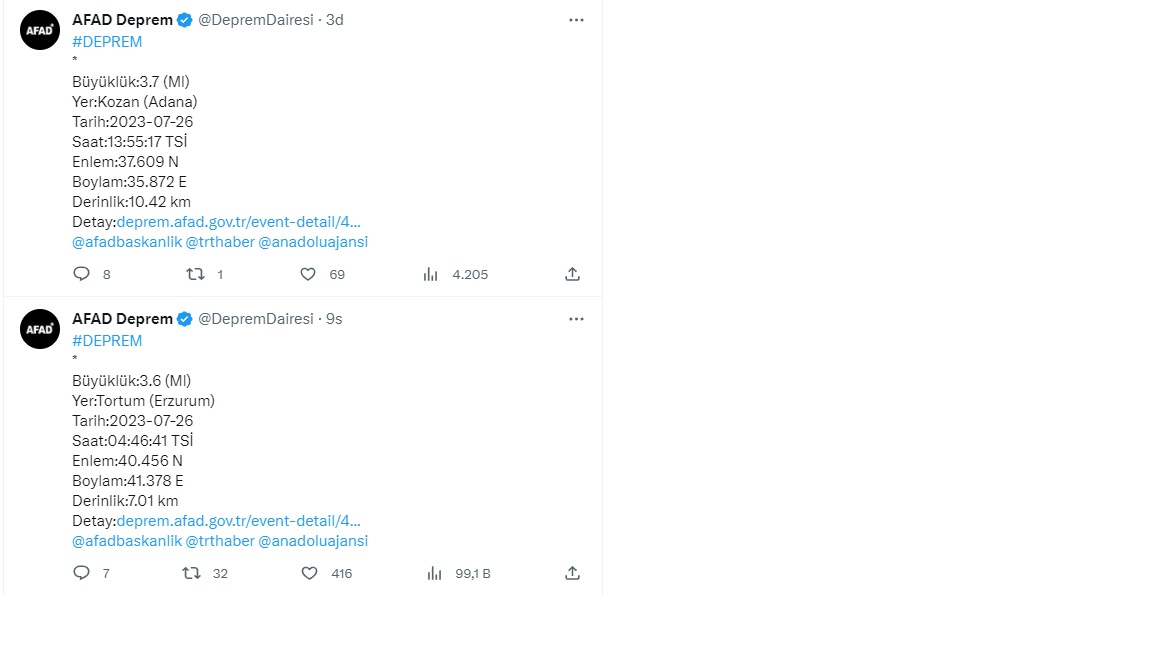
Task: Open more options for the Tortum tweet
Action: [x=576, y=319]
